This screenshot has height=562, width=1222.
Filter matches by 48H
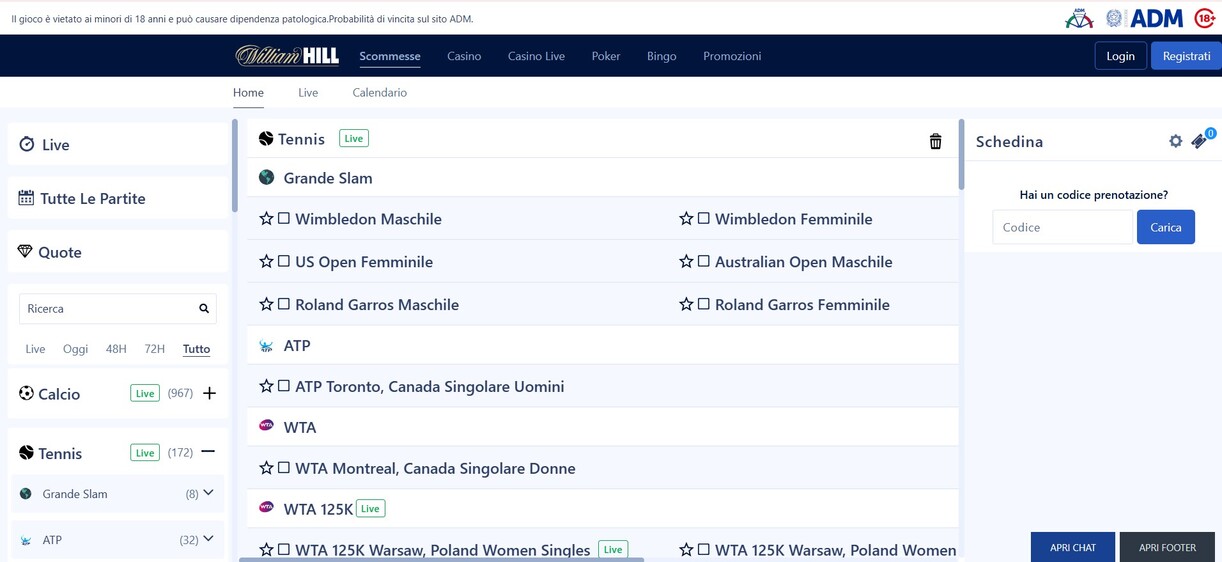point(116,349)
